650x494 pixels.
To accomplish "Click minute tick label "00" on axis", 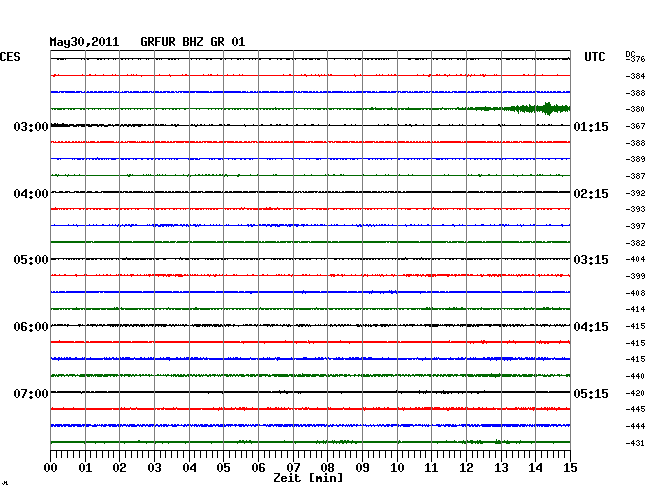I will point(51,467).
